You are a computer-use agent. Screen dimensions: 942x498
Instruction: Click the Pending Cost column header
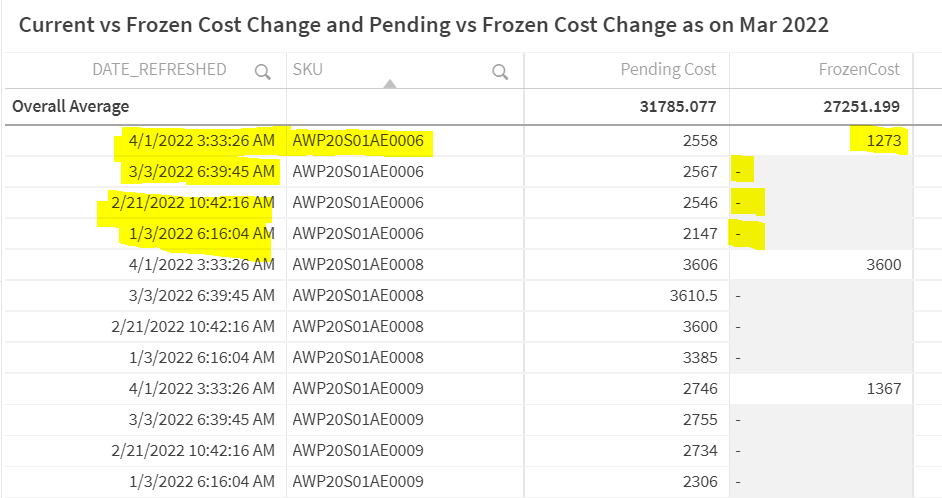668,70
